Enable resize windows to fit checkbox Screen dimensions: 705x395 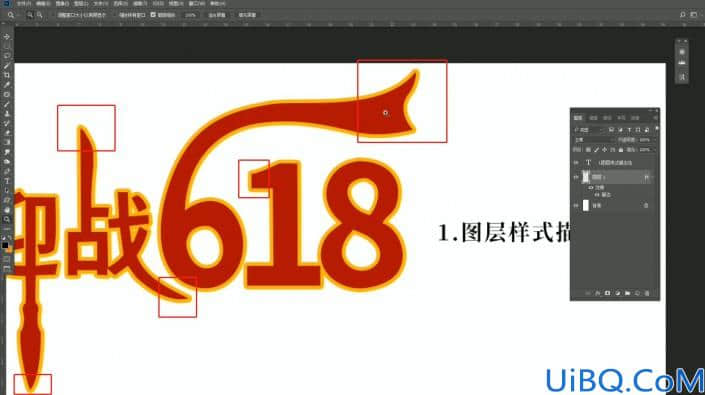click(x=54, y=15)
